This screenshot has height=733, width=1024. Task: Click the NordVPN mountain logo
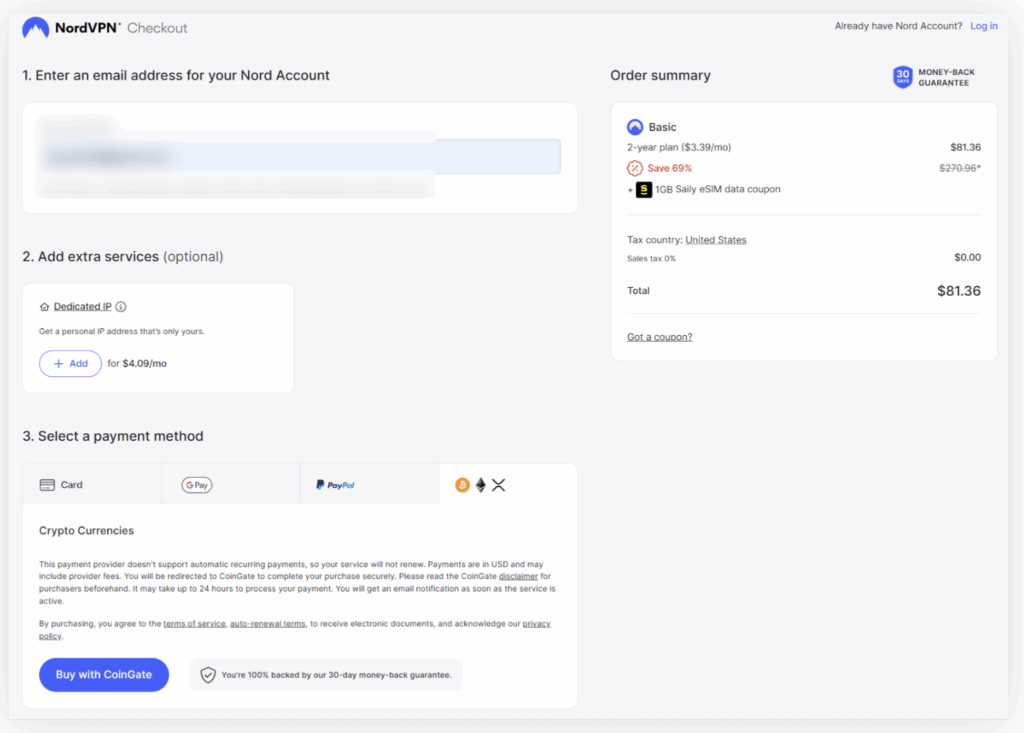tap(35, 28)
